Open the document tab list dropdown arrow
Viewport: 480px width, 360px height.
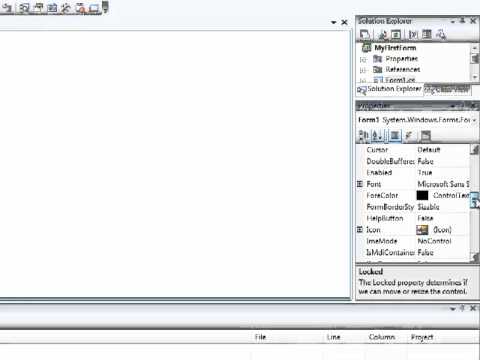(334, 22)
